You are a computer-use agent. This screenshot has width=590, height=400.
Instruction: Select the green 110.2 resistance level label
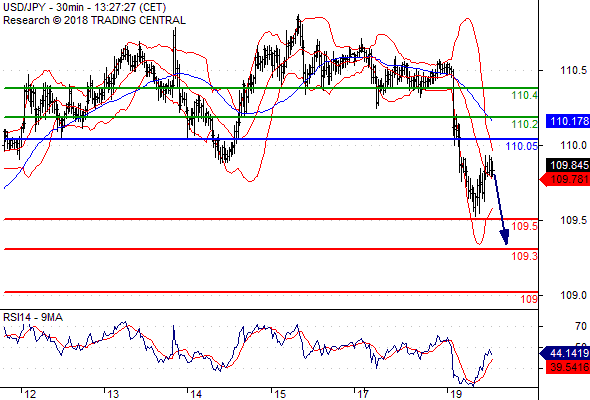click(x=525, y=124)
